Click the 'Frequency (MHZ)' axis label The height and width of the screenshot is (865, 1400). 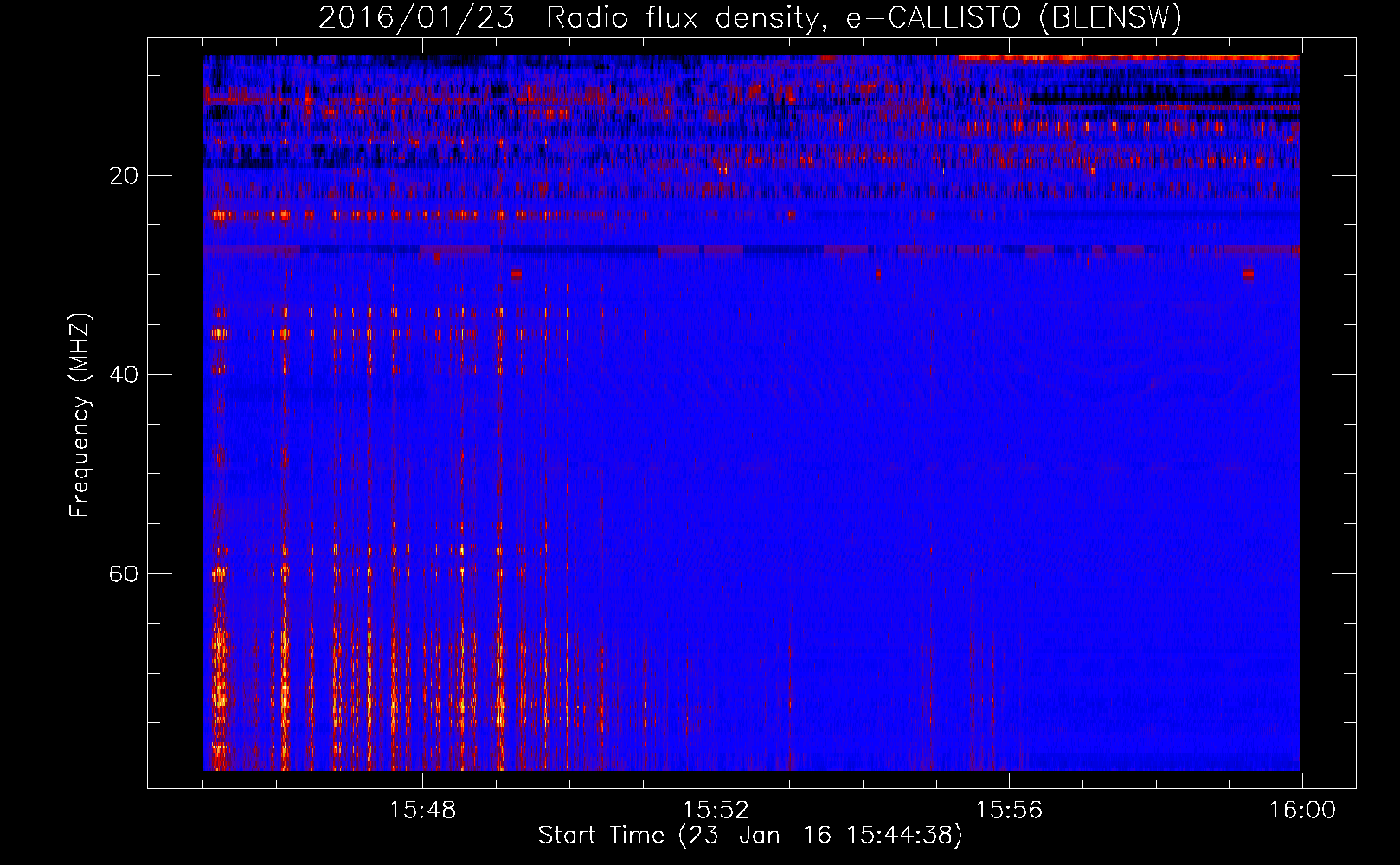(80, 415)
